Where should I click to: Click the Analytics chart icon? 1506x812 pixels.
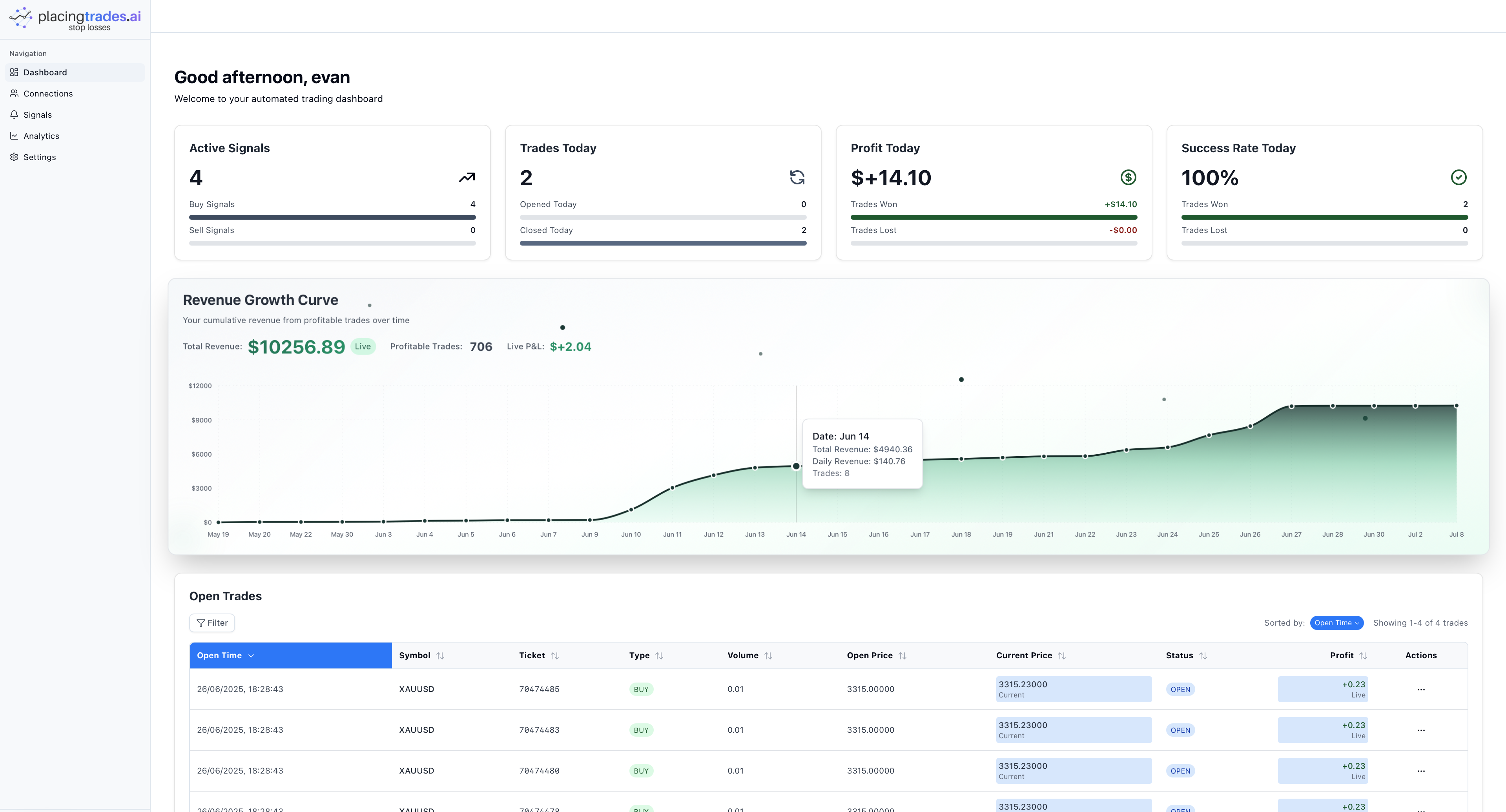point(14,136)
